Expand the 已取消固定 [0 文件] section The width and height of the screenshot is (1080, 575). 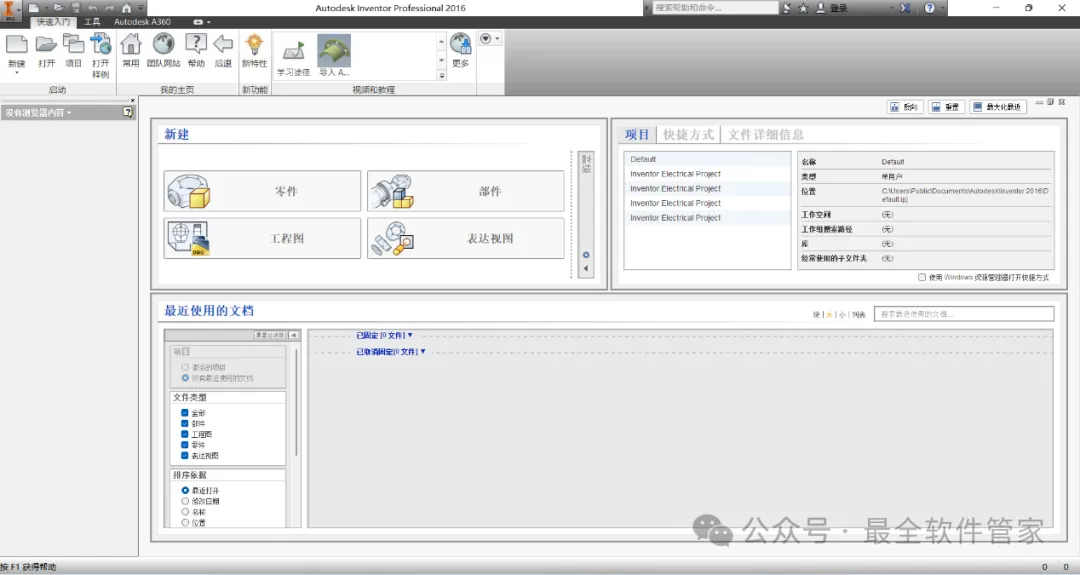pyautogui.click(x=391, y=351)
